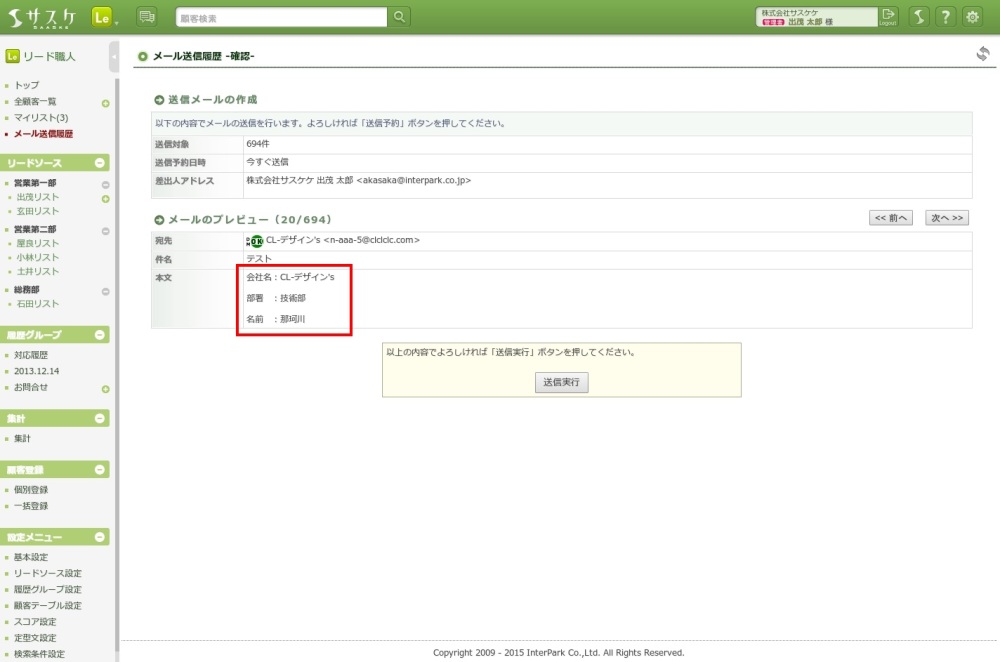The height and width of the screenshot is (662, 1000).
Task: Click the Saaske logo in the header
Action: coord(41,17)
